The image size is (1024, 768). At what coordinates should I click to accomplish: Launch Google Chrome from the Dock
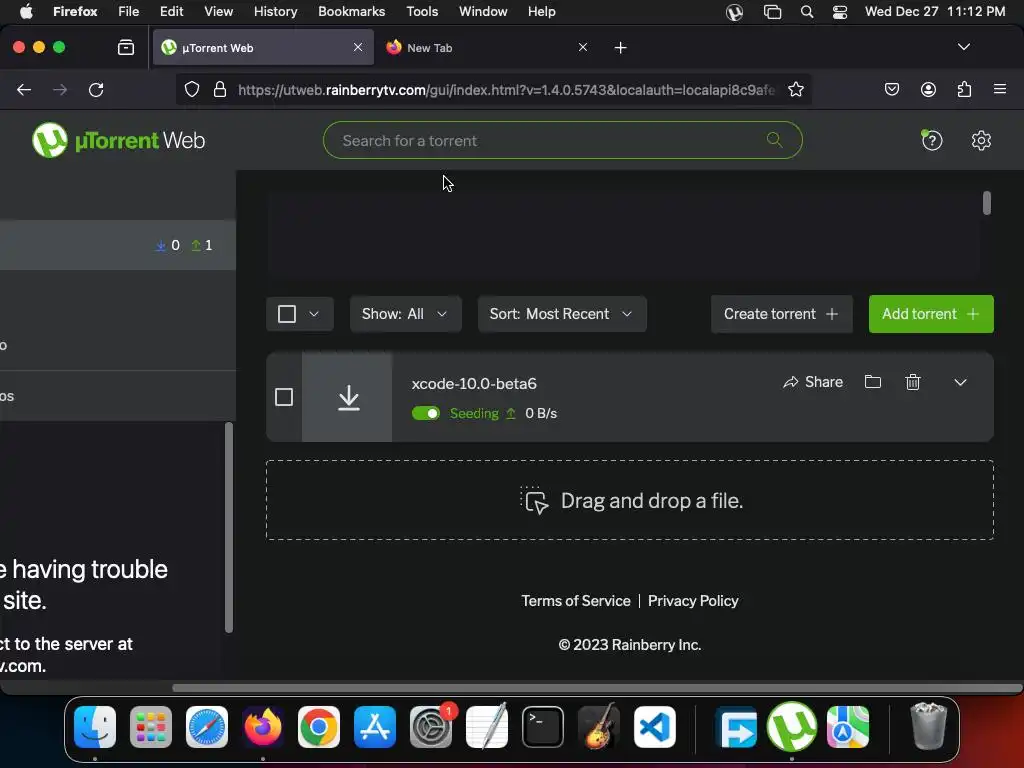[x=319, y=727]
